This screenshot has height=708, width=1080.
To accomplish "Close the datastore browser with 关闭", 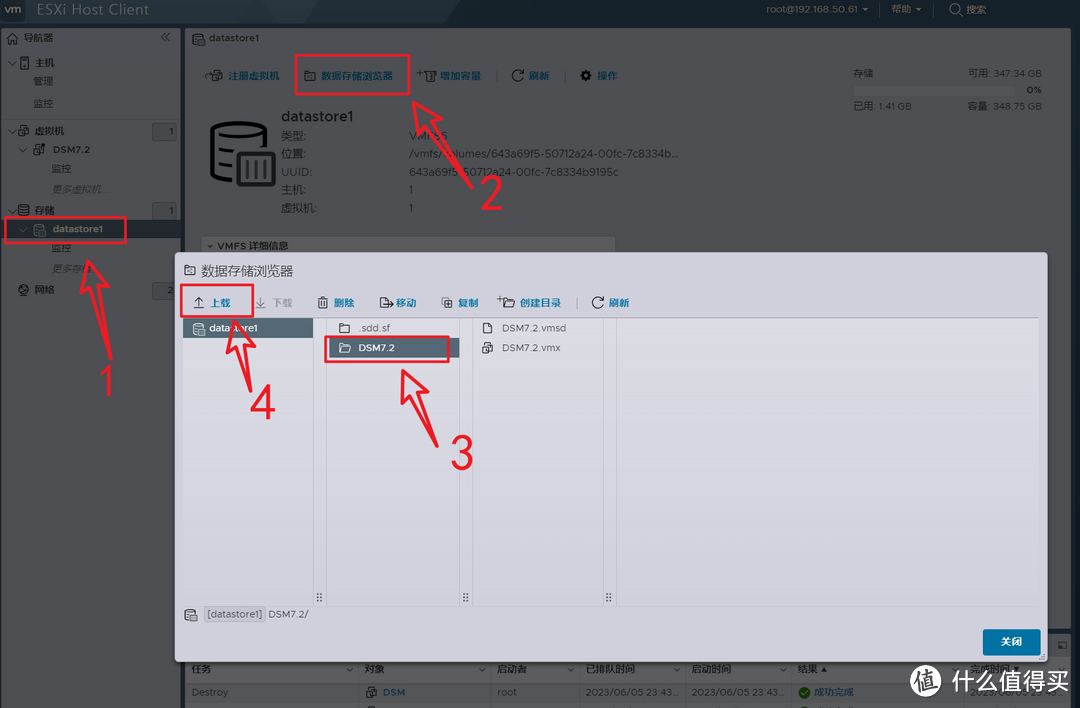I will (1011, 641).
